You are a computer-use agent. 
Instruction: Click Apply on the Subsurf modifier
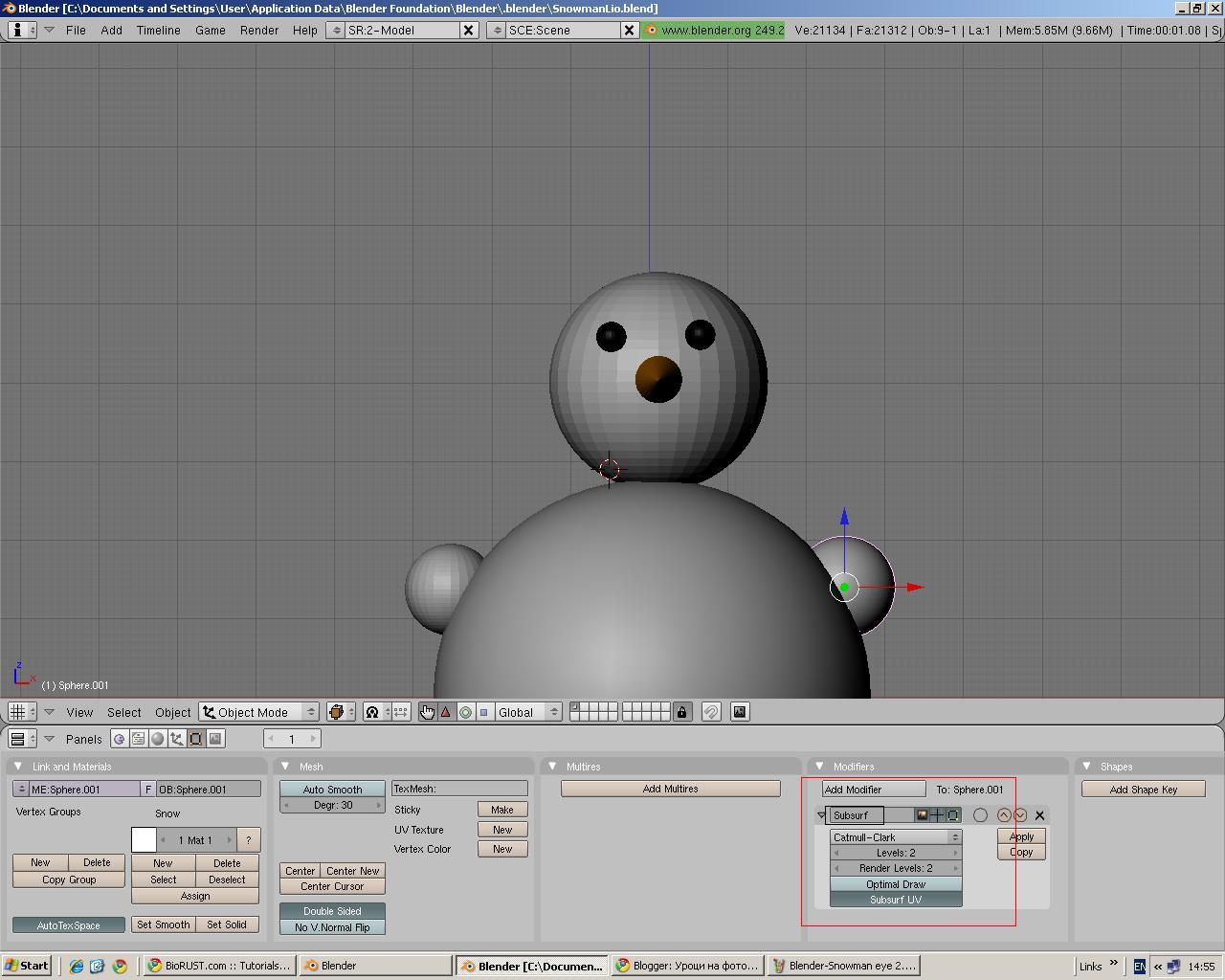1020,835
